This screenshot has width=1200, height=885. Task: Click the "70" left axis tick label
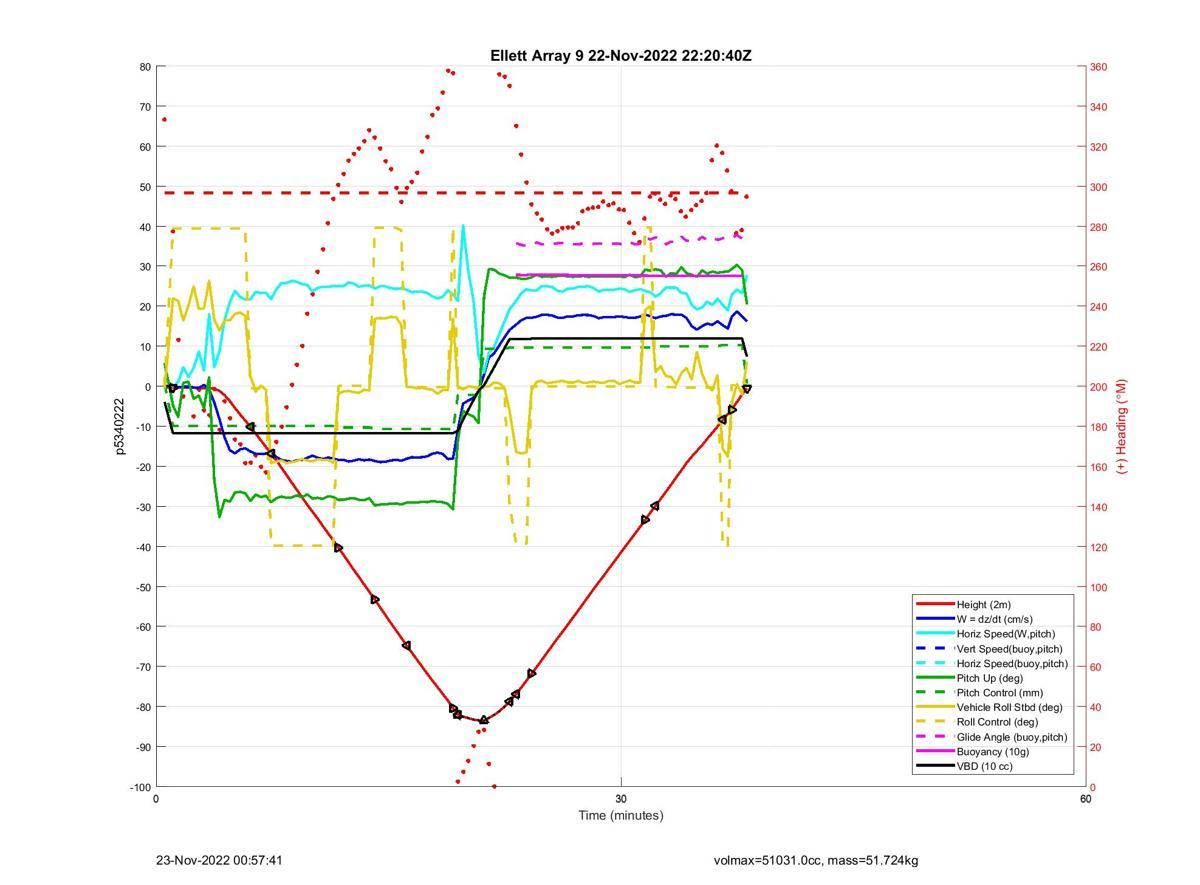[x=145, y=107]
